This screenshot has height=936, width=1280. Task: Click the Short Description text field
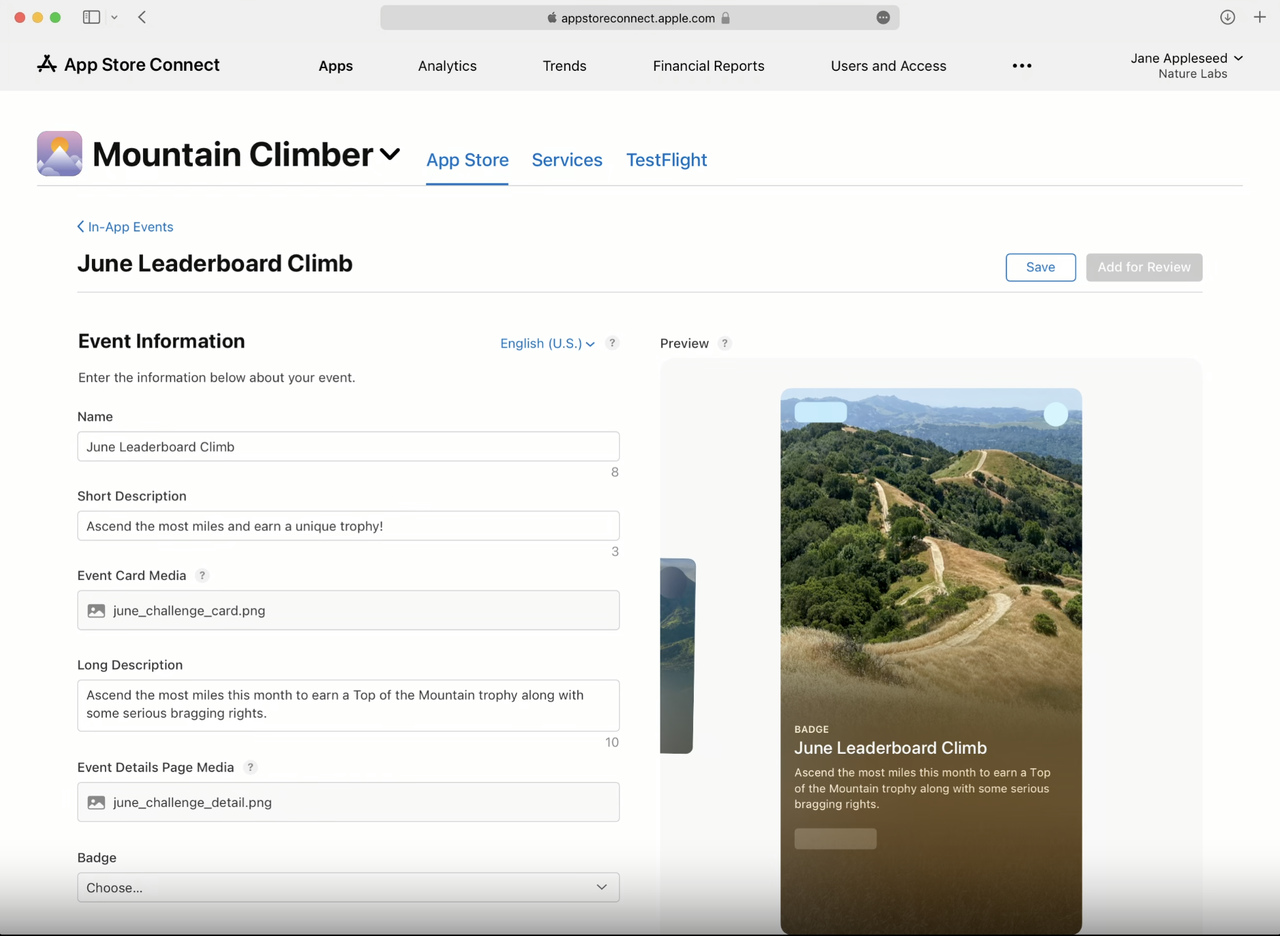click(x=348, y=526)
